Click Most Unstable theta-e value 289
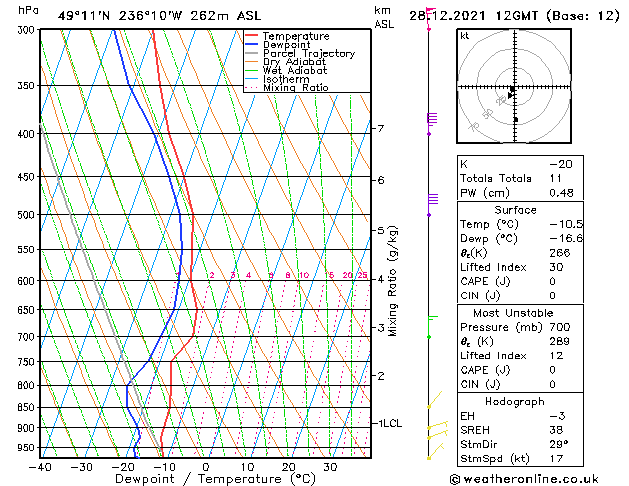 tap(560, 341)
